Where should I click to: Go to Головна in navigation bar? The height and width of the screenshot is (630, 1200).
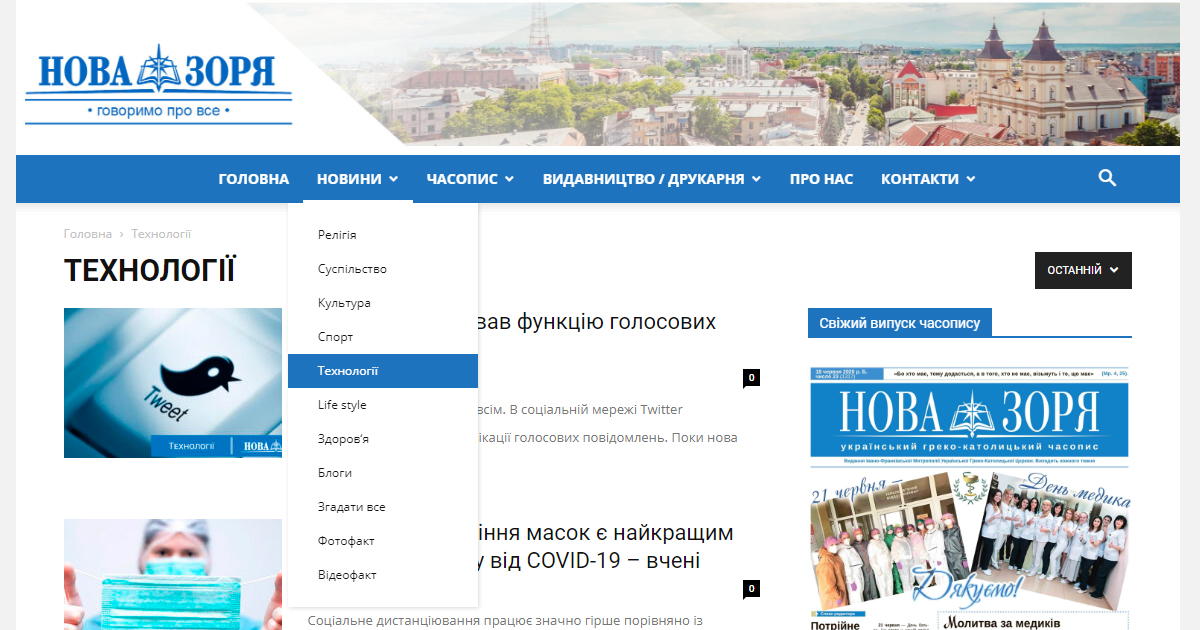click(x=254, y=179)
